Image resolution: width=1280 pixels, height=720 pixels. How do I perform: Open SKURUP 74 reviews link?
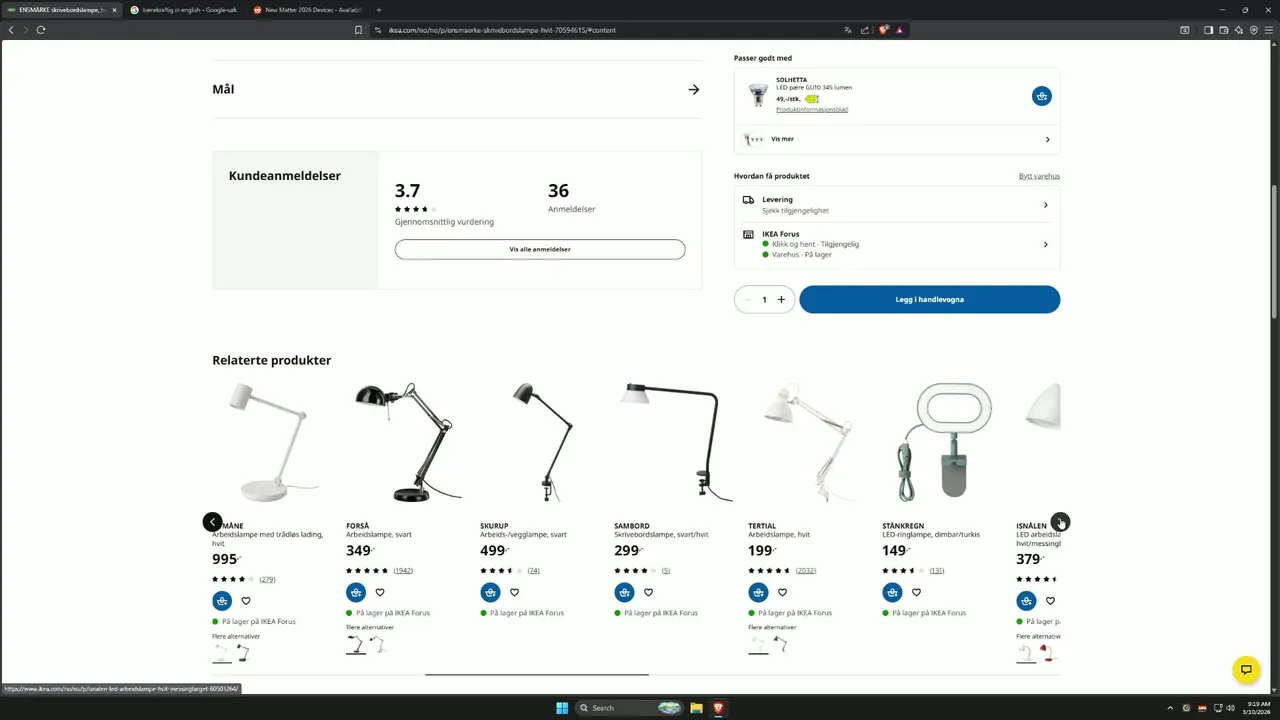pos(534,570)
